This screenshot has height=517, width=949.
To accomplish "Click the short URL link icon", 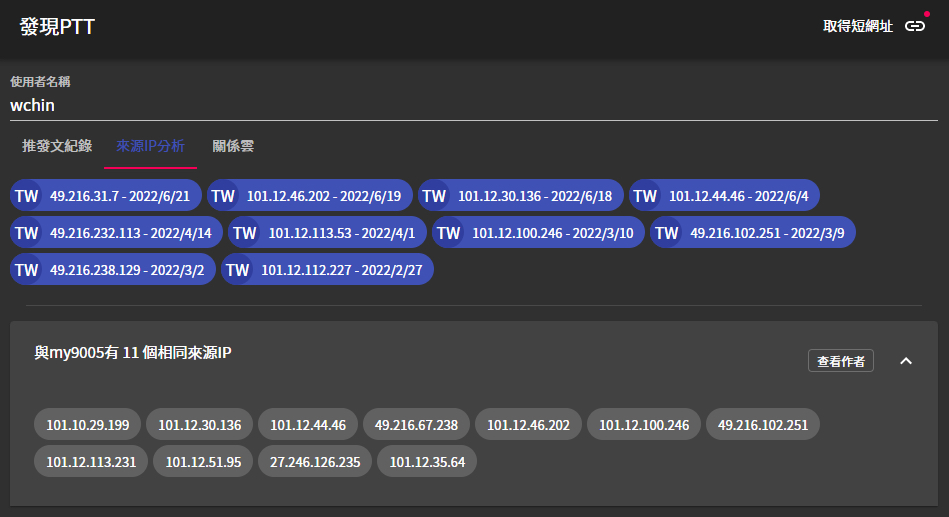I will pos(914,27).
